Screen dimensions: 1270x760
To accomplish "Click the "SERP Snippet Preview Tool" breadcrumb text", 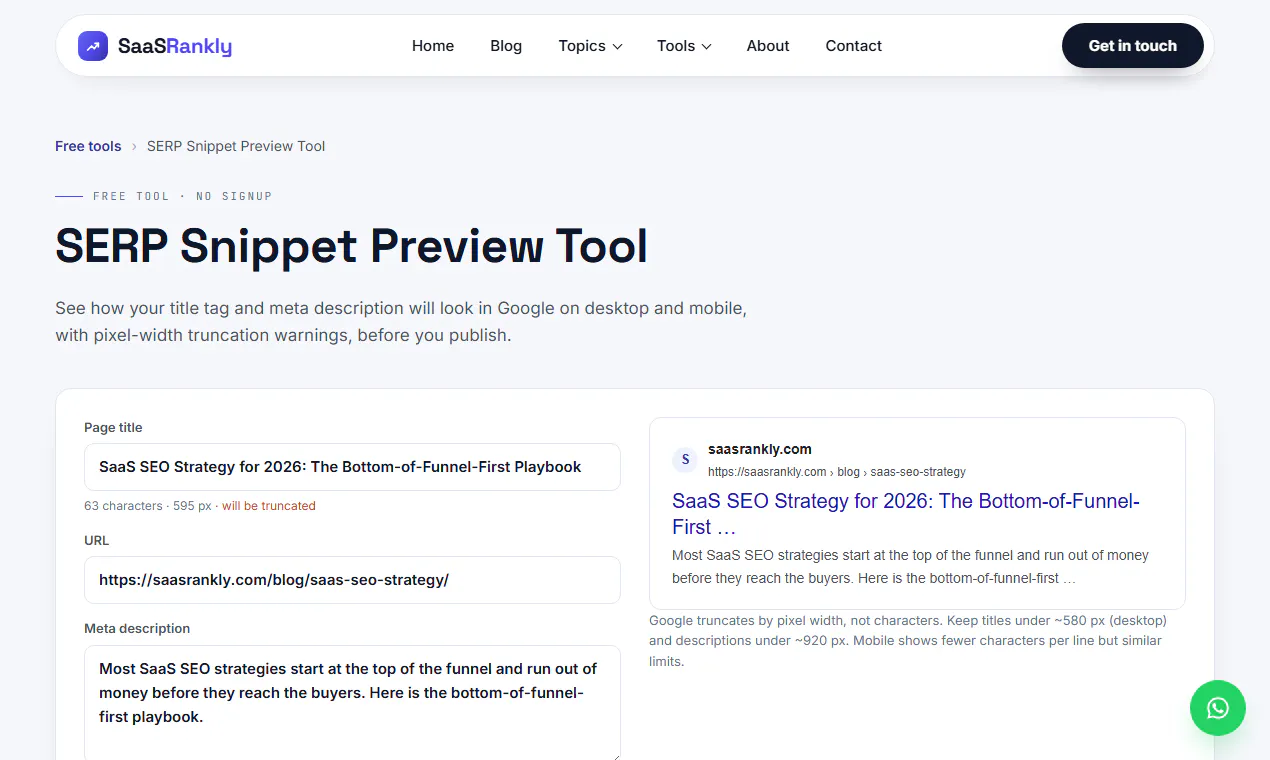I will click(x=236, y=146).
